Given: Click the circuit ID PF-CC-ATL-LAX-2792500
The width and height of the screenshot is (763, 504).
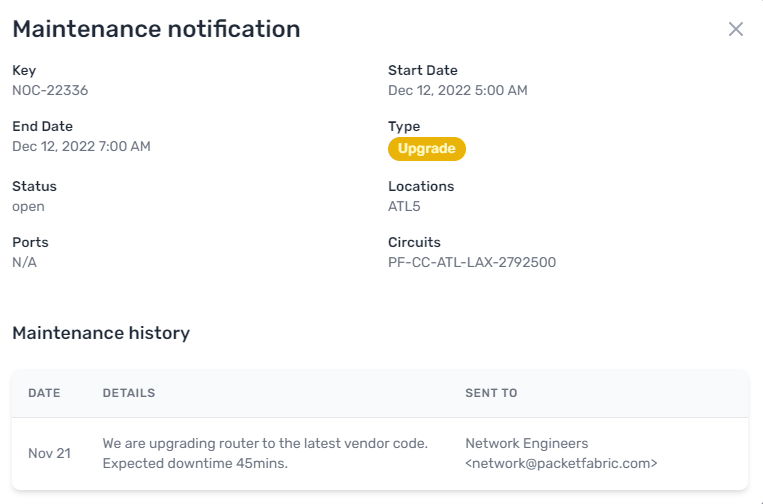Looking at the screenshot, I should click(x=471, y=262).
